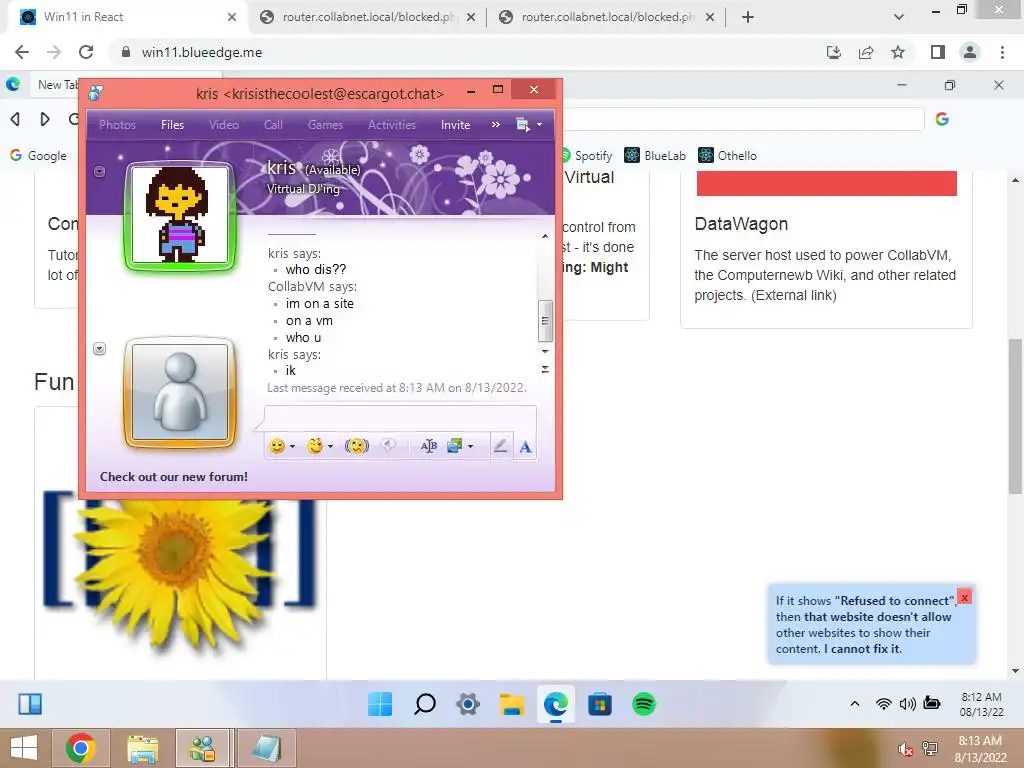This screenshot has height=768, width=1024.
Task: Open the Games menu in chat
Action: tap(325, 125)
